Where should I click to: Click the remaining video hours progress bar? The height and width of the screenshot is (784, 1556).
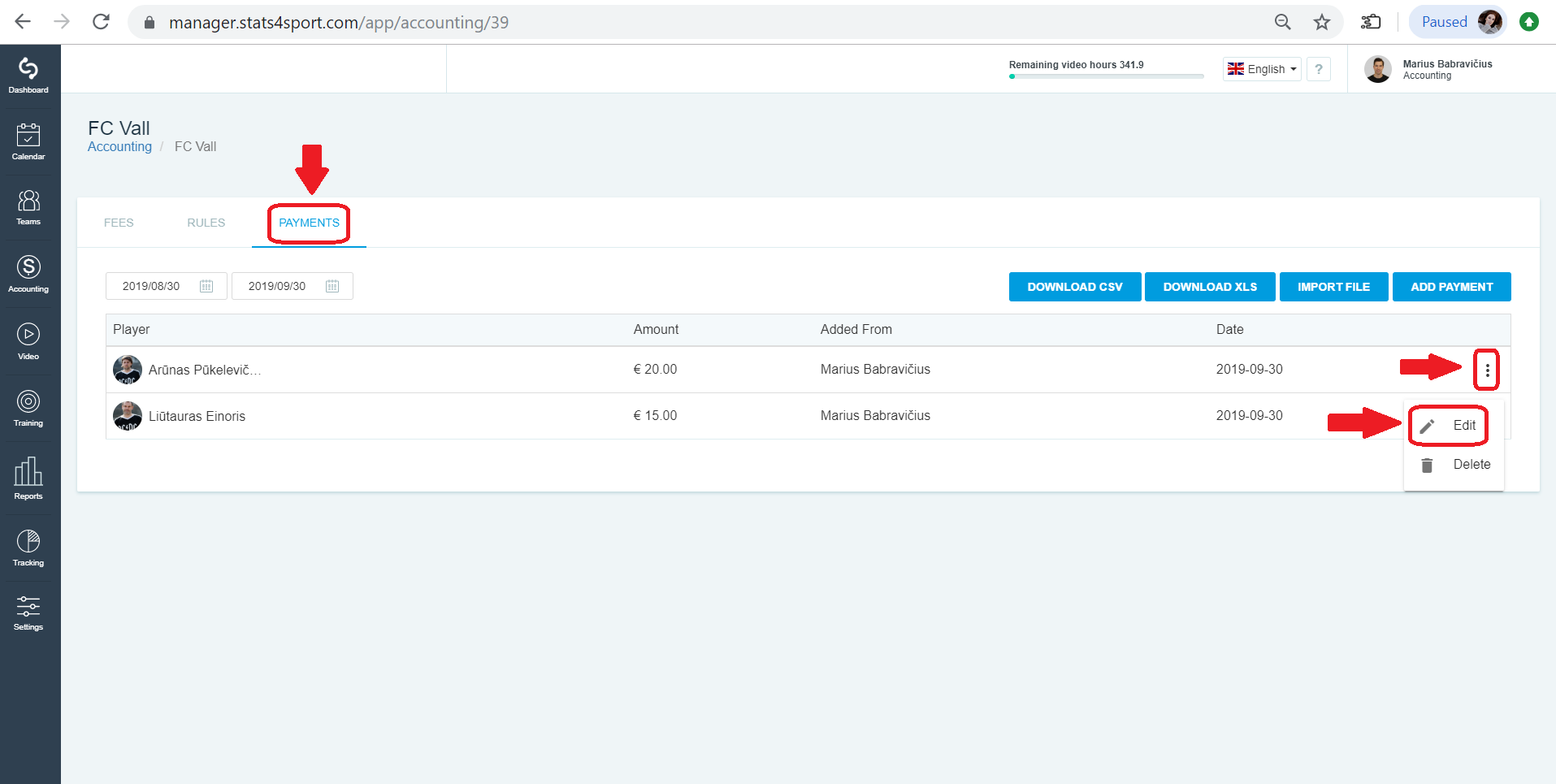click(1106, 76)
